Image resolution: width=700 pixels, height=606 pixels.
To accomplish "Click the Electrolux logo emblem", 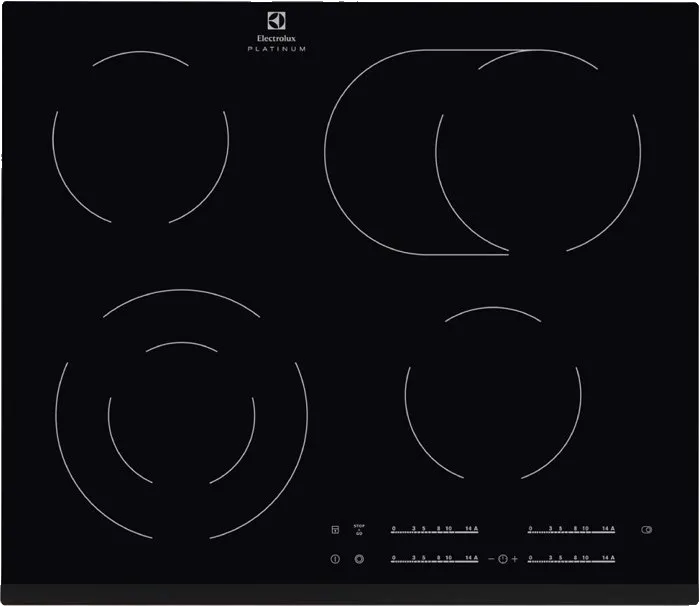I will (x=277, y=21).
